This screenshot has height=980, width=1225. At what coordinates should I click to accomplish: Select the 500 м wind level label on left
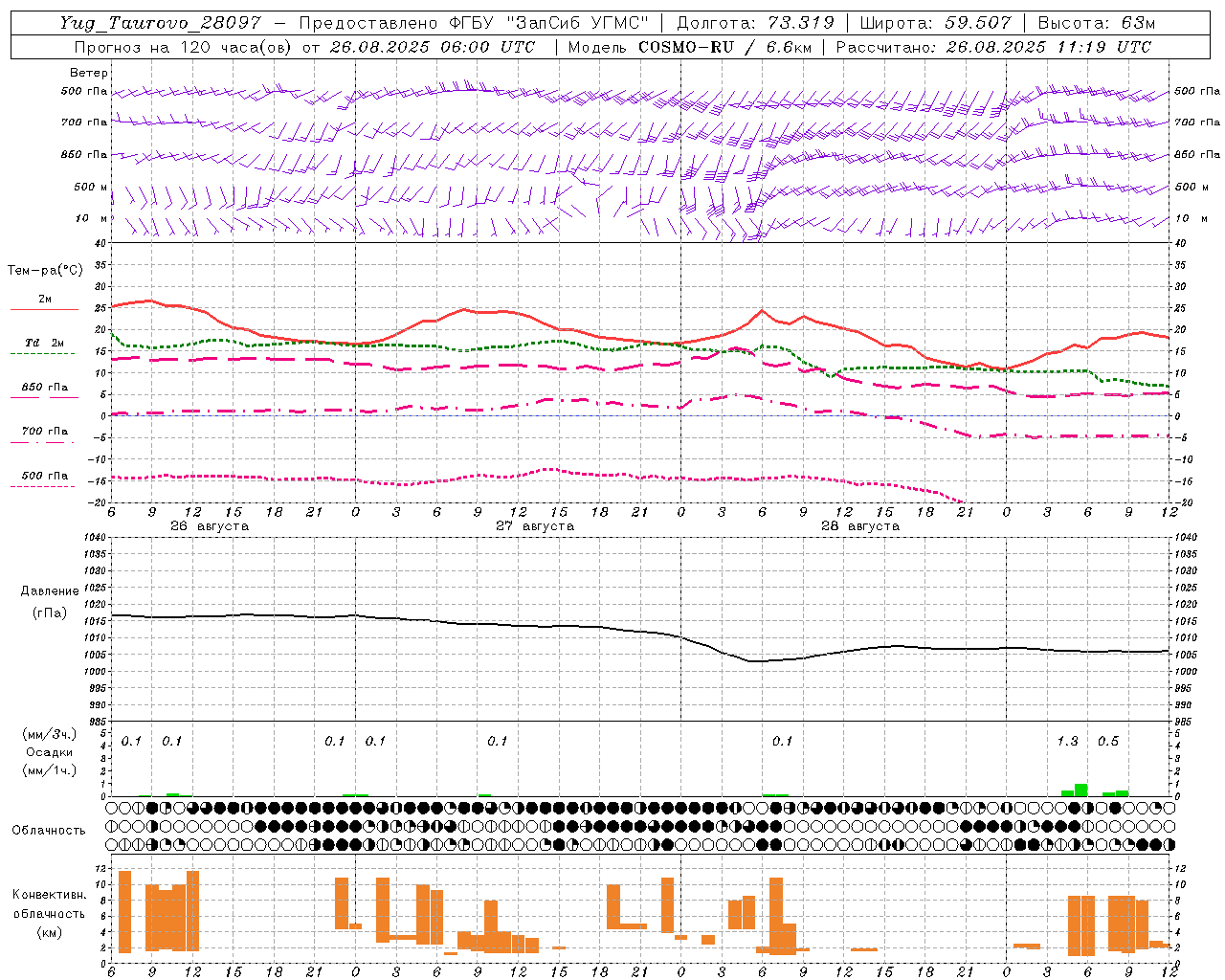(90, 187)
